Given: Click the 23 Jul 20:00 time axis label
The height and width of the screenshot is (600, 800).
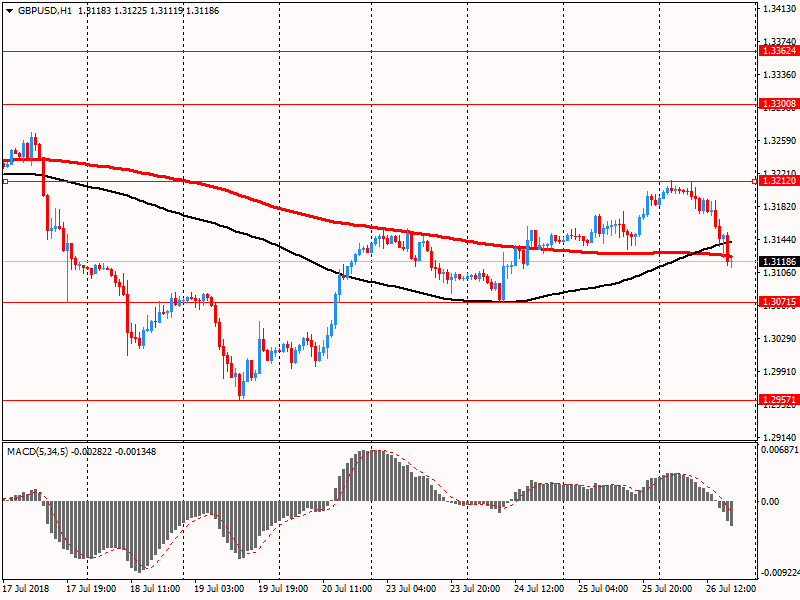Looking at the screenshot, I should (475, 588).
